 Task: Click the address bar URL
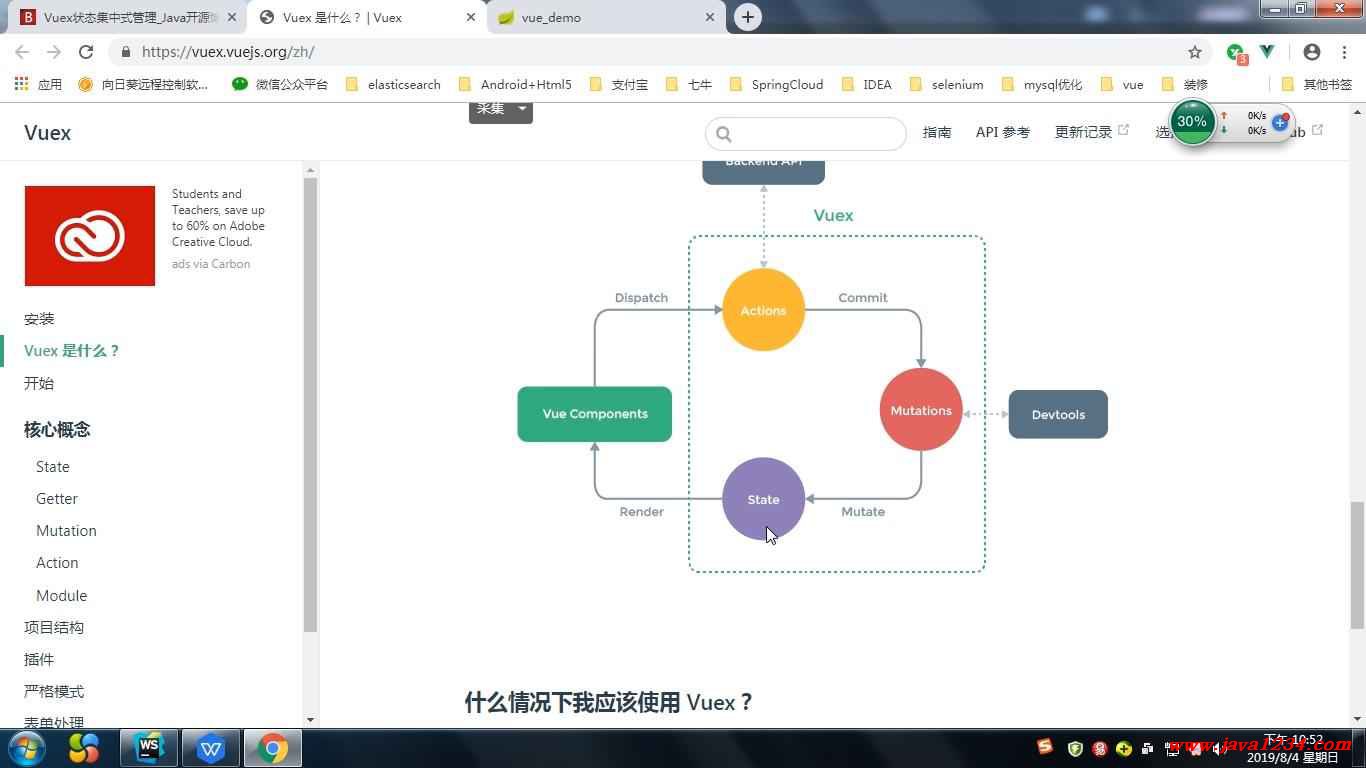(x=228, y=52)
